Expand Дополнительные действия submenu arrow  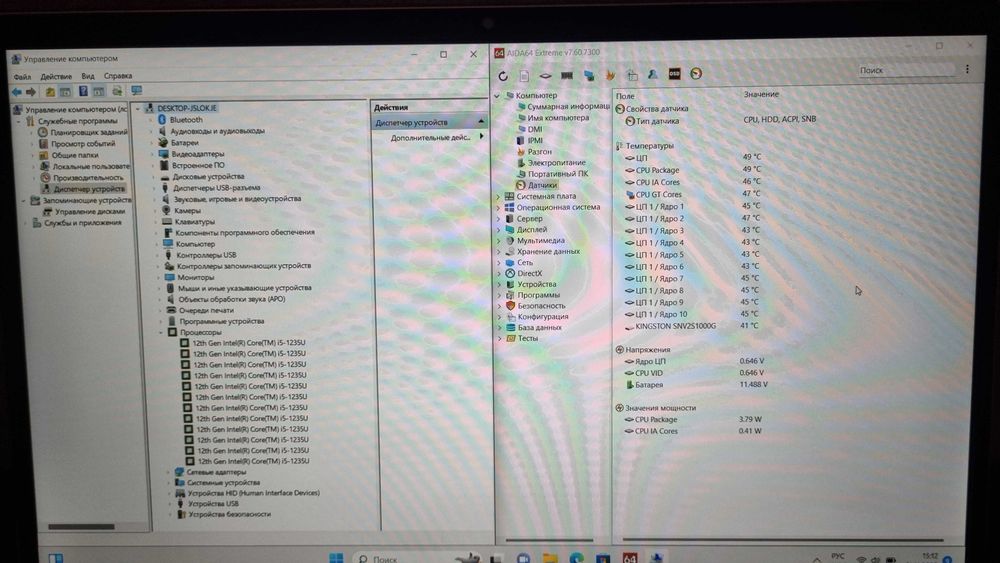pyautogui.click(x=481, y=136)
